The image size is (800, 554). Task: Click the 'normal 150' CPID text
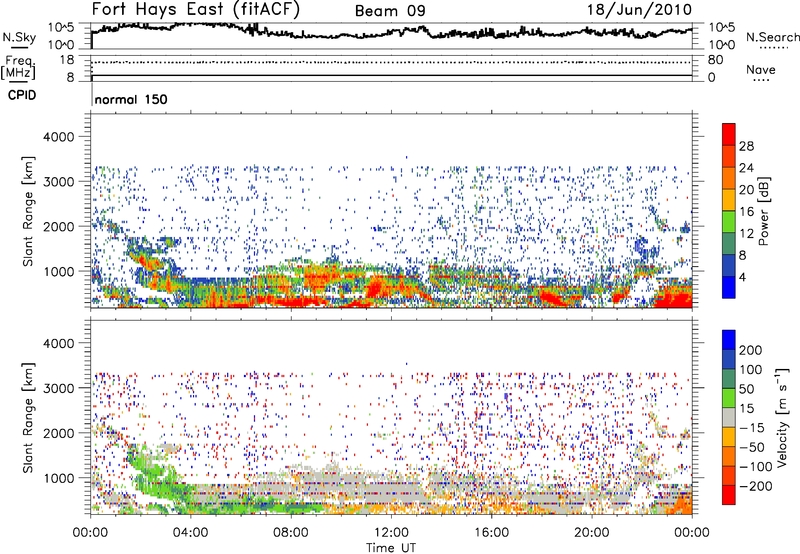click(x=131, y=99)
